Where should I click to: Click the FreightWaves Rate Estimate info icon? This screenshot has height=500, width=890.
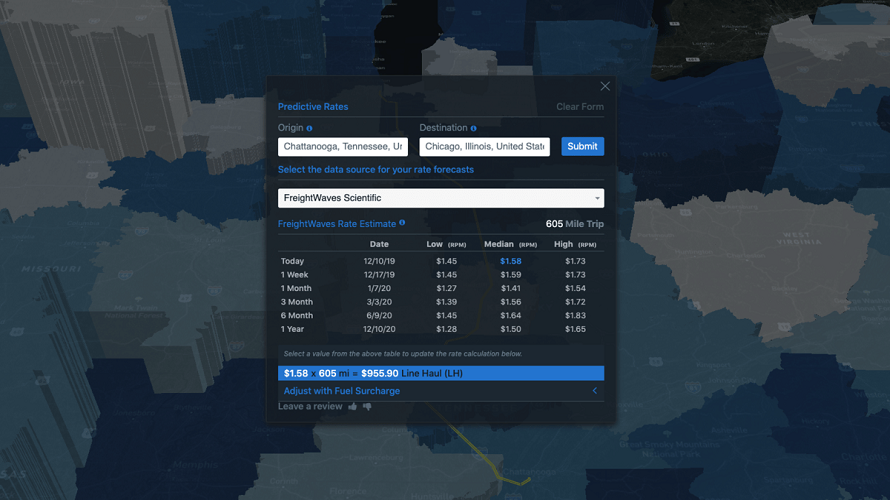tap(402, 223)
